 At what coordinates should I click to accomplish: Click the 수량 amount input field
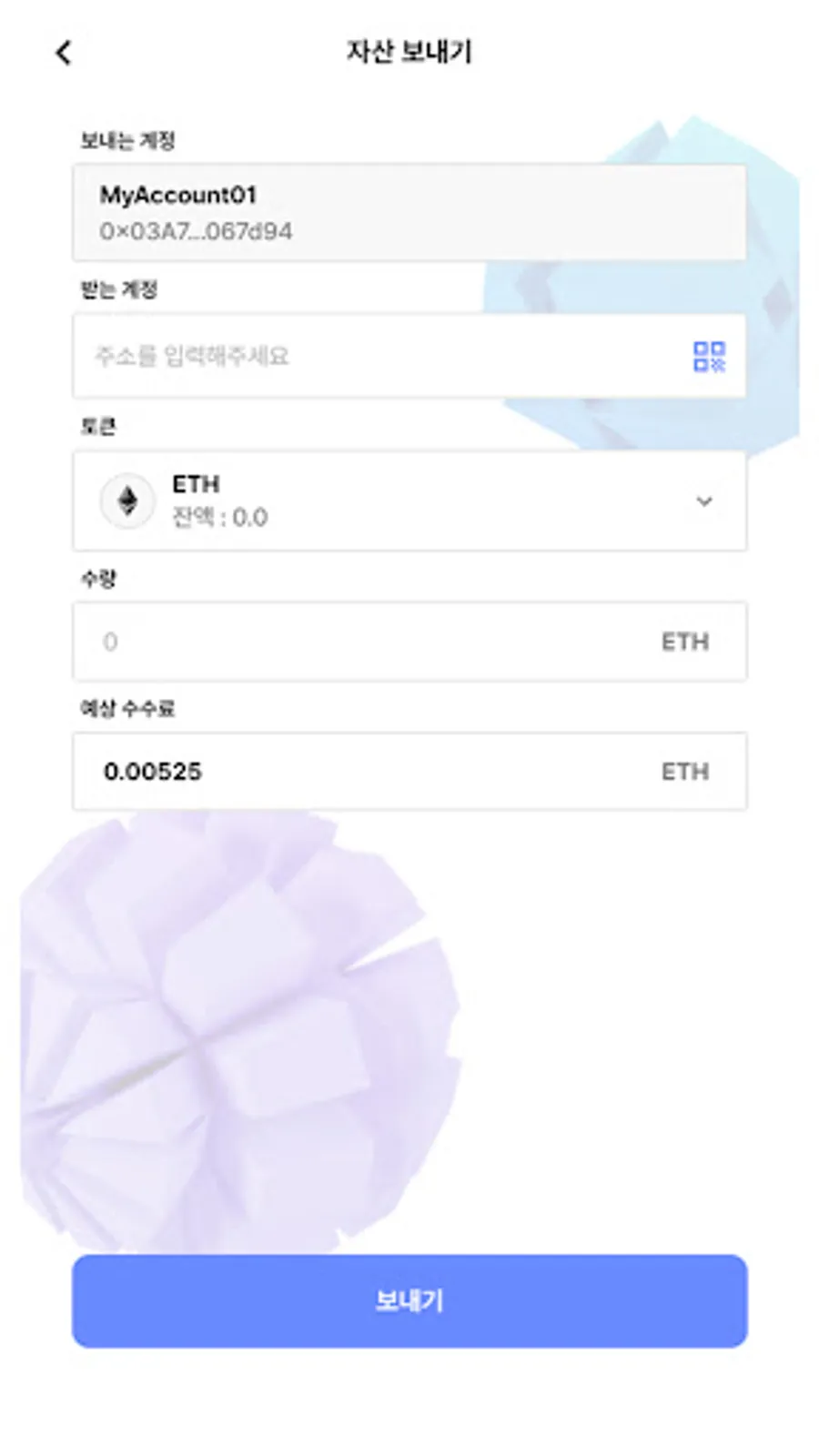[x=409, y=642]
